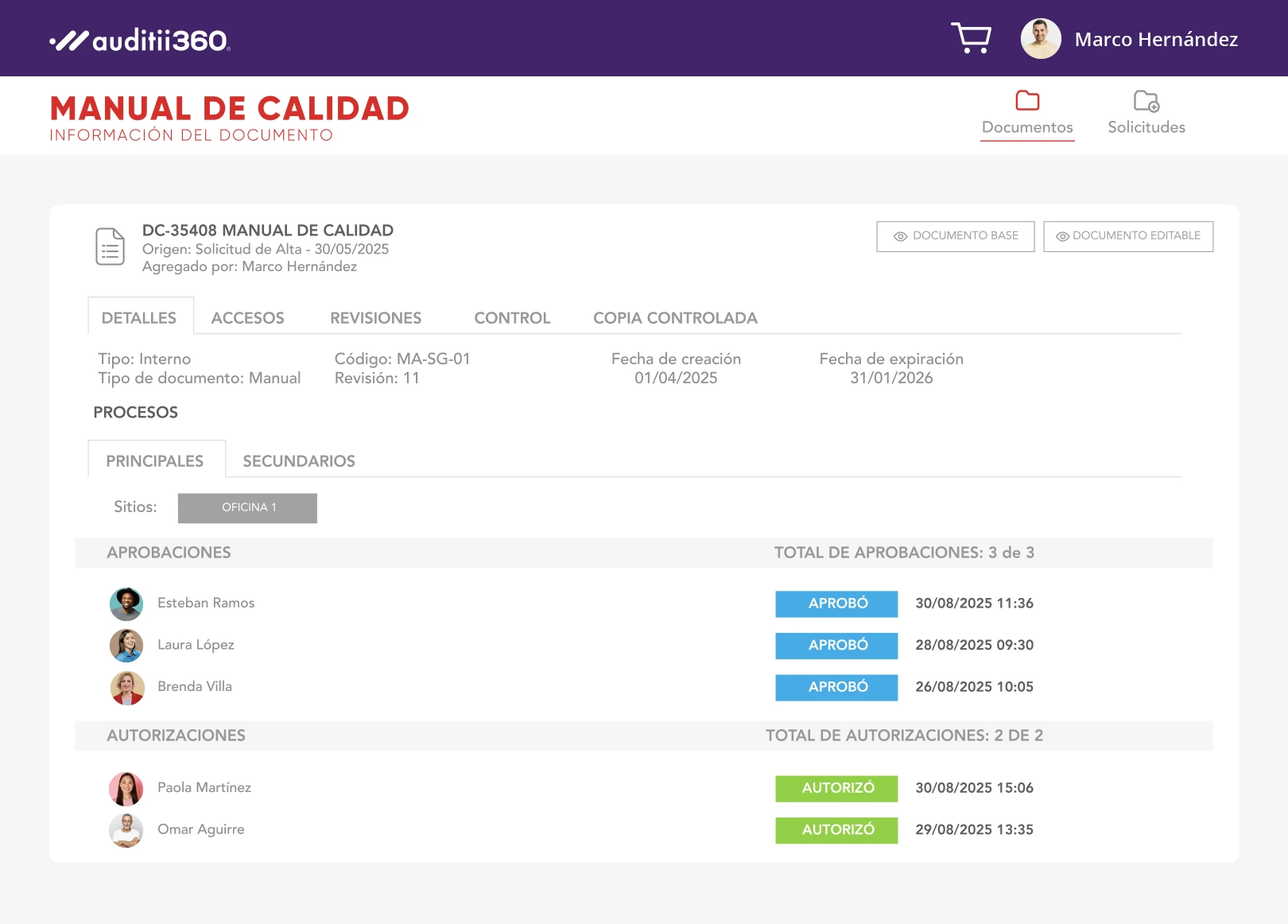The width and height of the screenshot is (1288, 924).
Task: Click Paola Martínez avatar
Action: coord(126,788)
